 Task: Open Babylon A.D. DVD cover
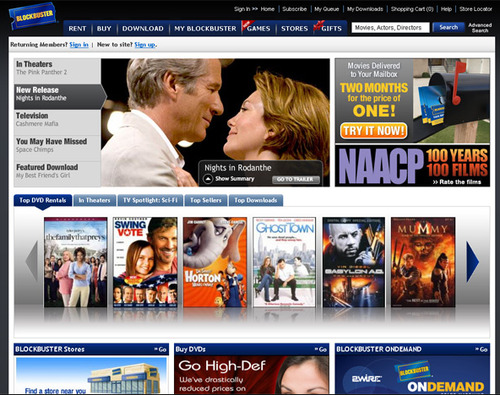pyautogui.click(x=354, y=262)
